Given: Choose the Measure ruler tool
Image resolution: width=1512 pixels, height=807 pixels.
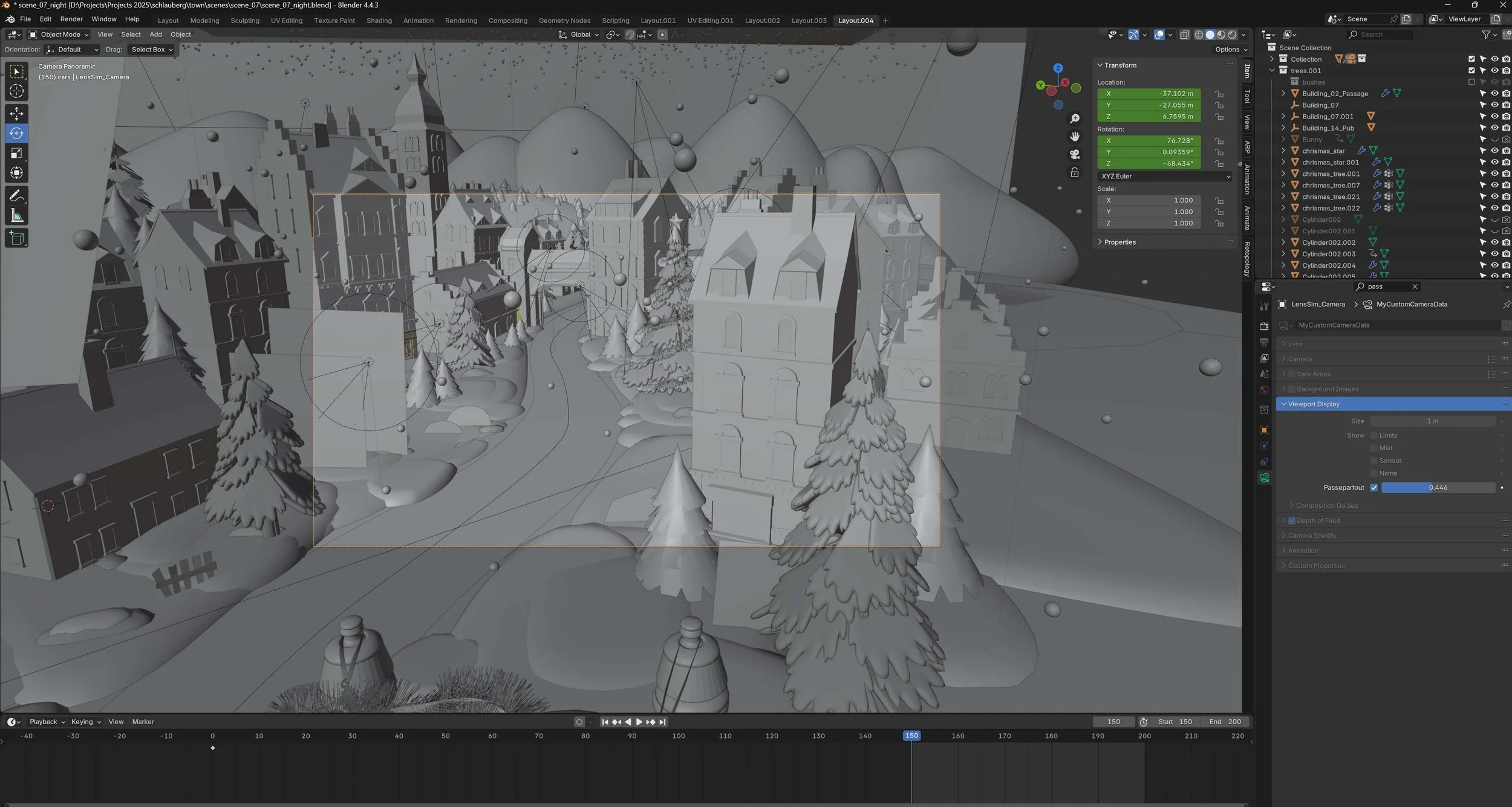Looking at the screenshot, I should pos(16,216).
